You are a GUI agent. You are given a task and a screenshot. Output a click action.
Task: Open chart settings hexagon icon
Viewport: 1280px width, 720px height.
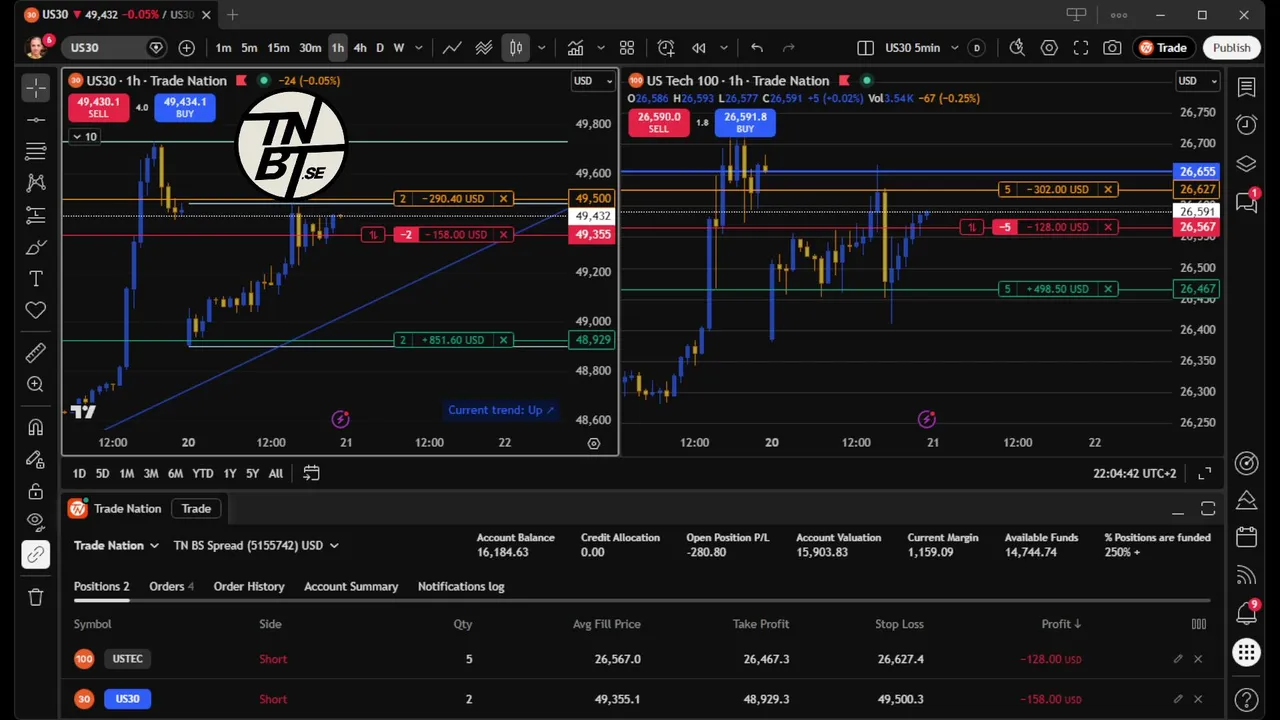[x=1049, y=47]
